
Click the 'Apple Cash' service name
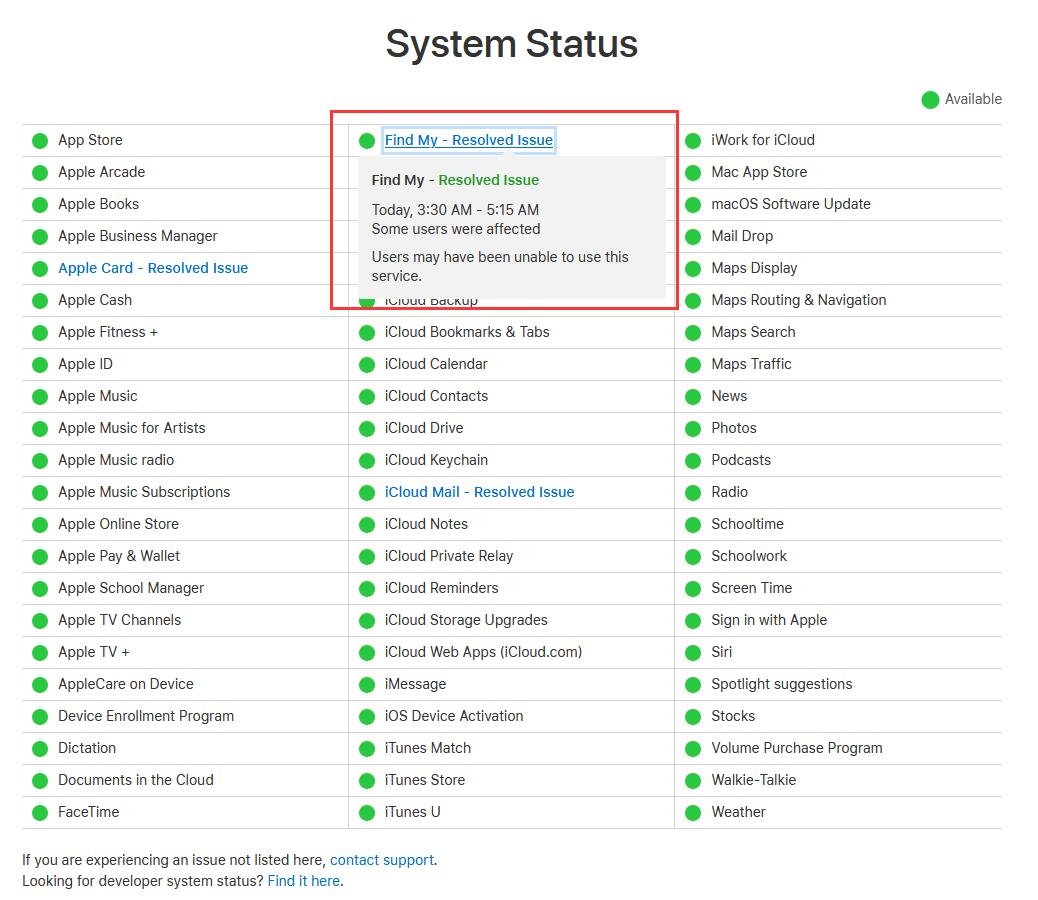(x=95, y=300)
